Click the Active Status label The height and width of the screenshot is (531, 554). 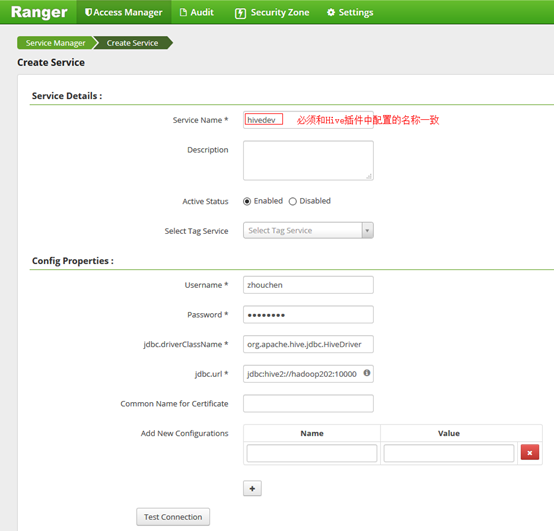pyautogui.click(x=205, y=201)
